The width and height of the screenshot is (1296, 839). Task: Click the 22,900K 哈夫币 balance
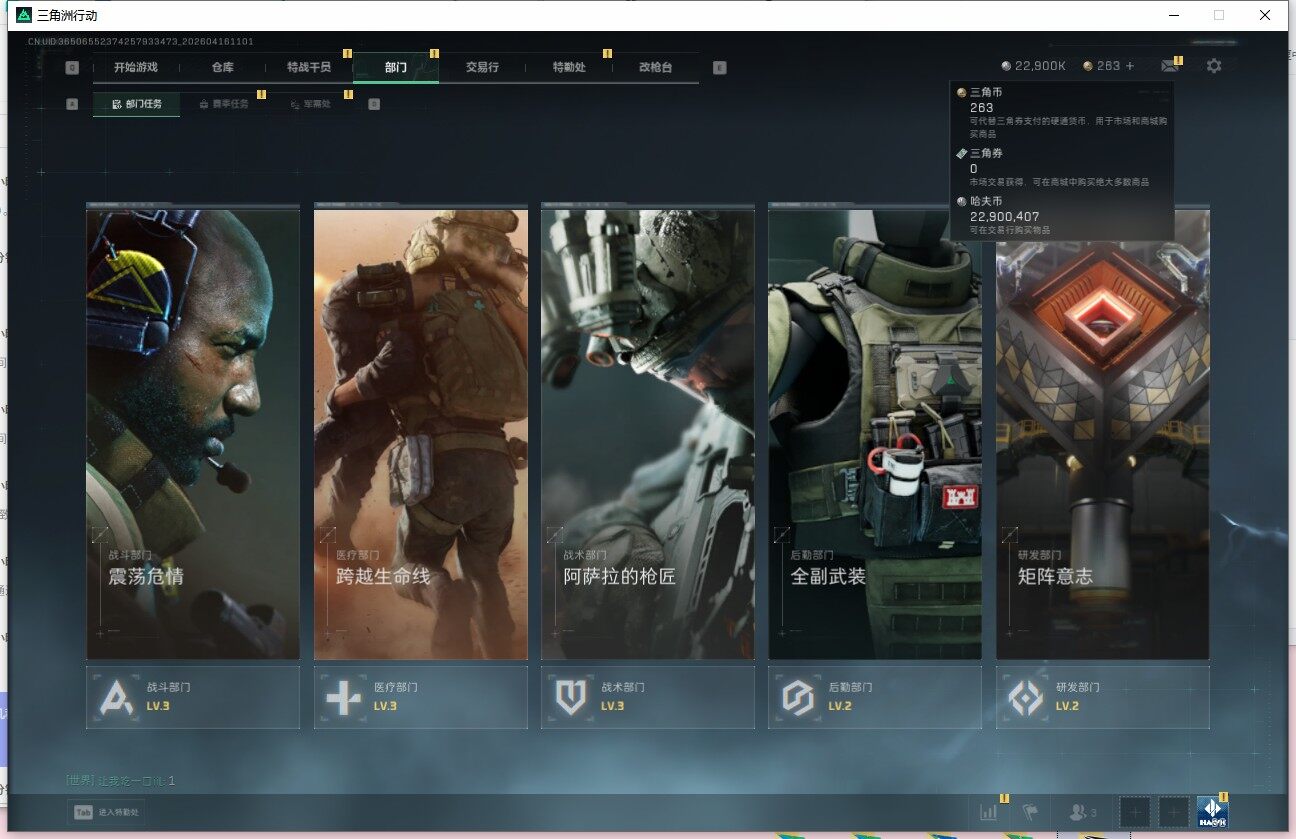(1034, 66)
